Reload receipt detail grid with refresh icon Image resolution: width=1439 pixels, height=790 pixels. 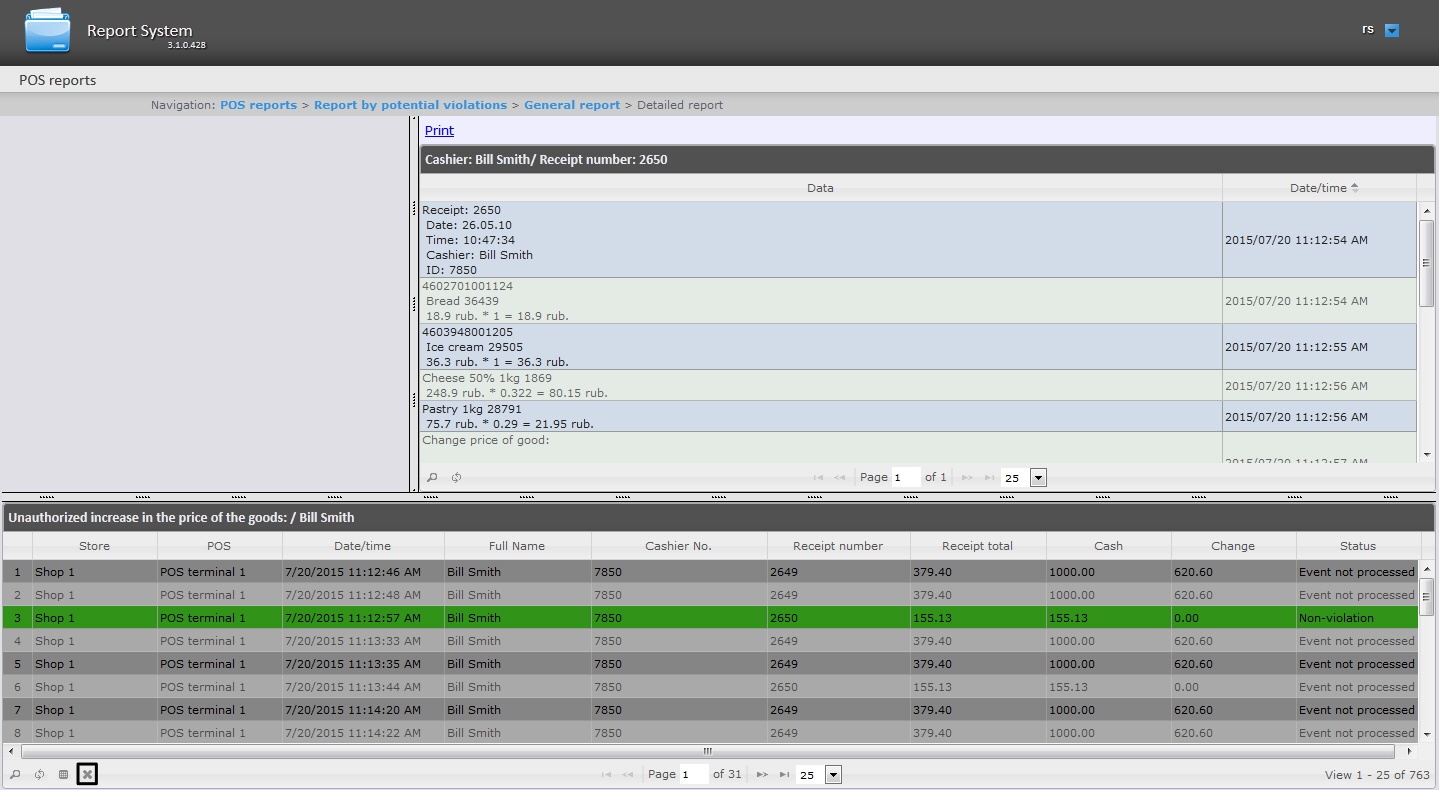[456, 478]
